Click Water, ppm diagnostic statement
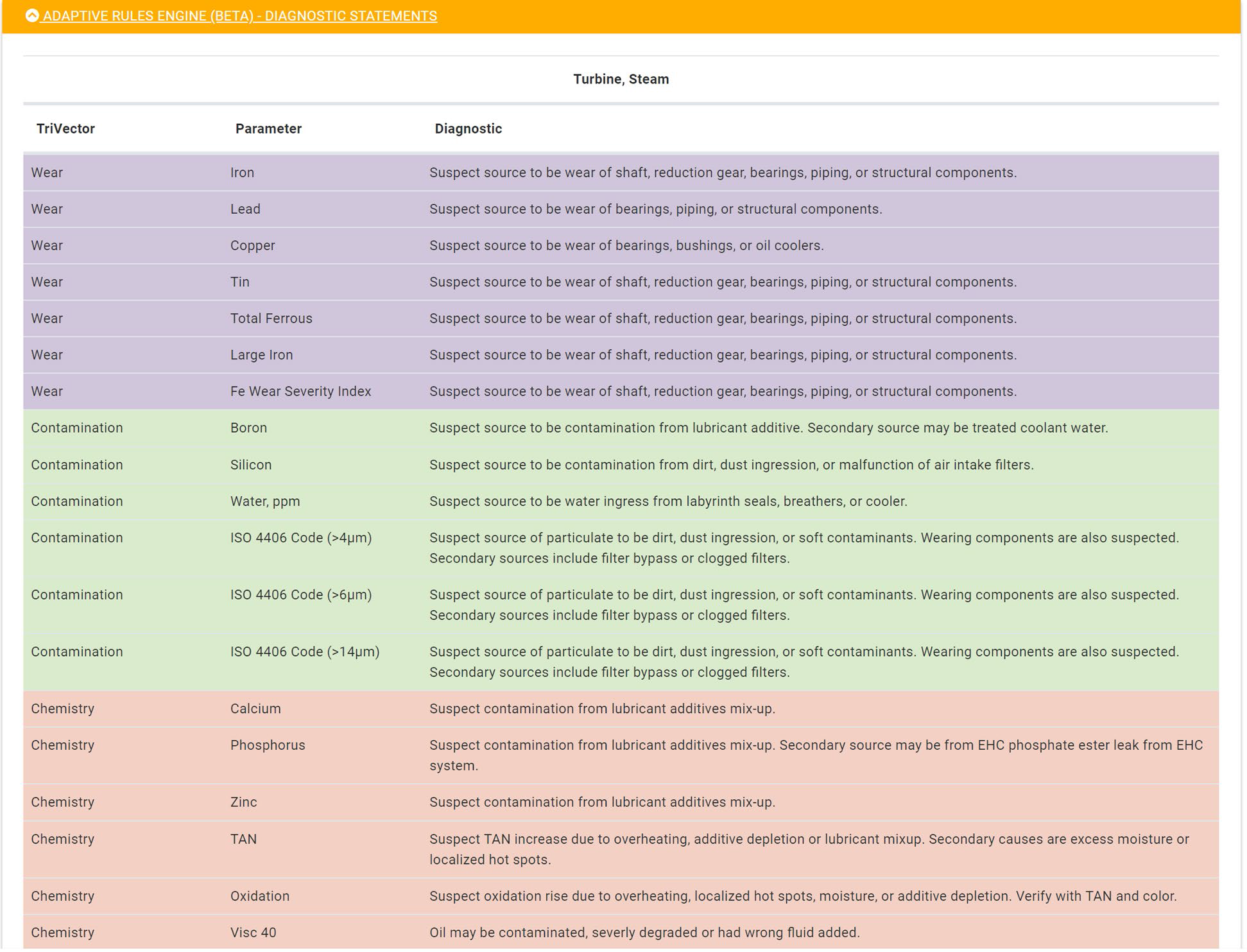Image resolution: width=1247 pixels, height=952 pixels. coord(667,501)
